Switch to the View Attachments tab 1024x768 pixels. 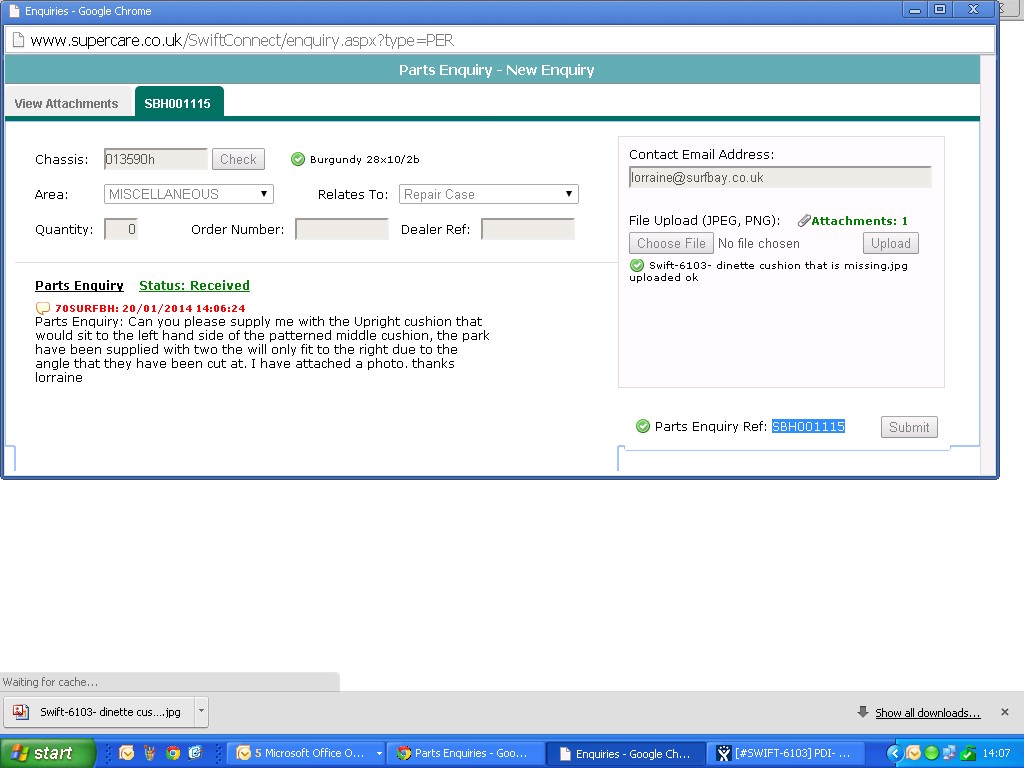pyautogui.click(x=66, y=103)
